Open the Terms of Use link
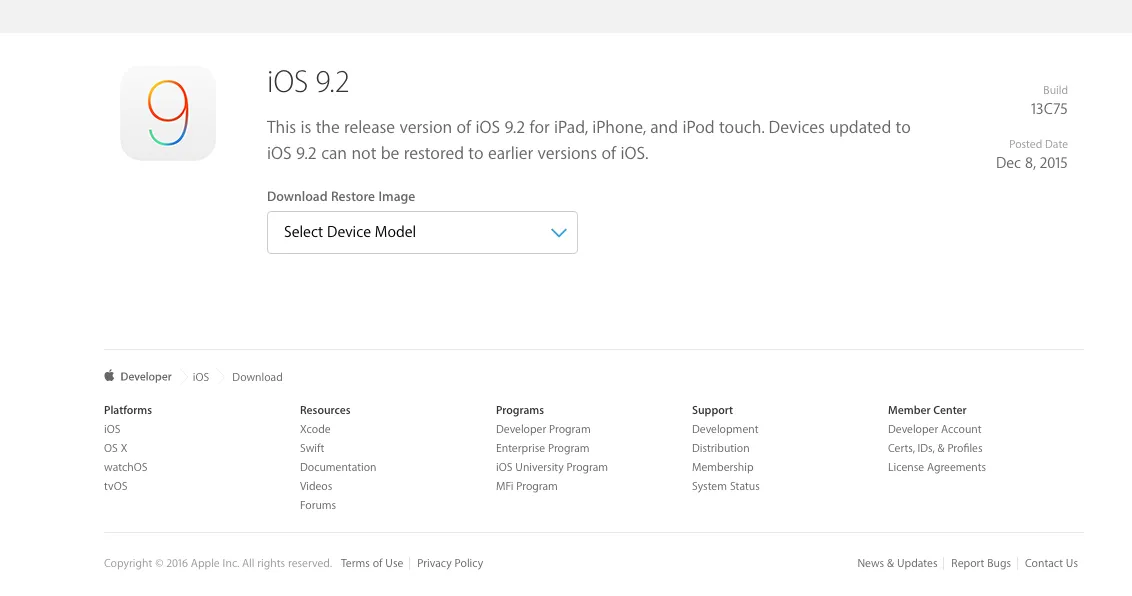Screen dimensions: 1132x596 click(372, 563)
